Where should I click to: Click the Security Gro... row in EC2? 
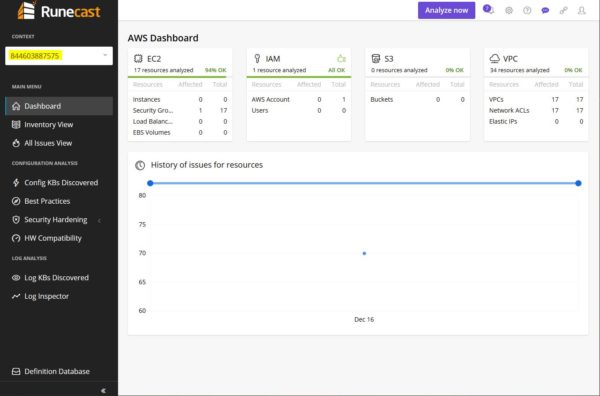click(180, 110)
